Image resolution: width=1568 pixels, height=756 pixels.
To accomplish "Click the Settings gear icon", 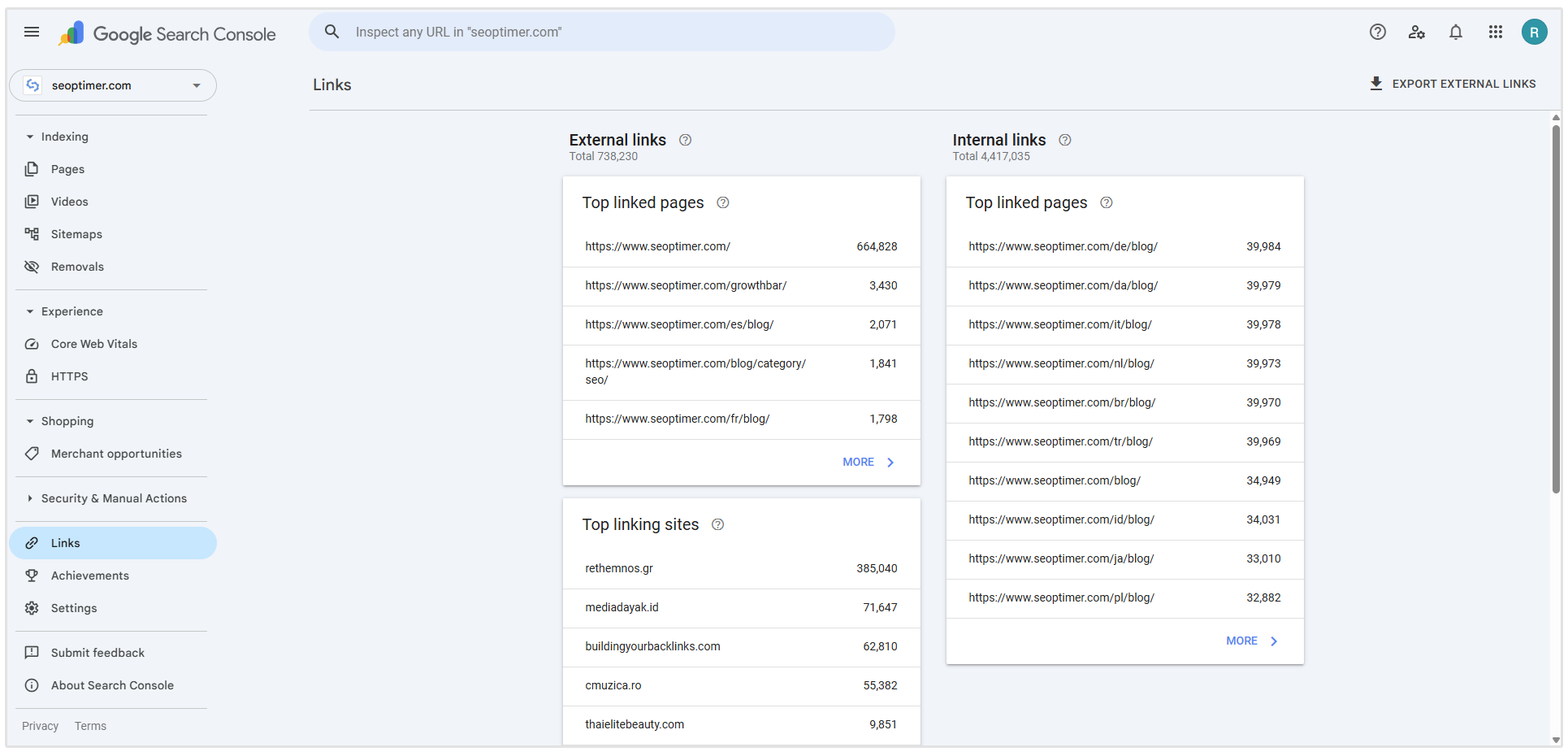I will pyautogui.click(x=32, y=608).
